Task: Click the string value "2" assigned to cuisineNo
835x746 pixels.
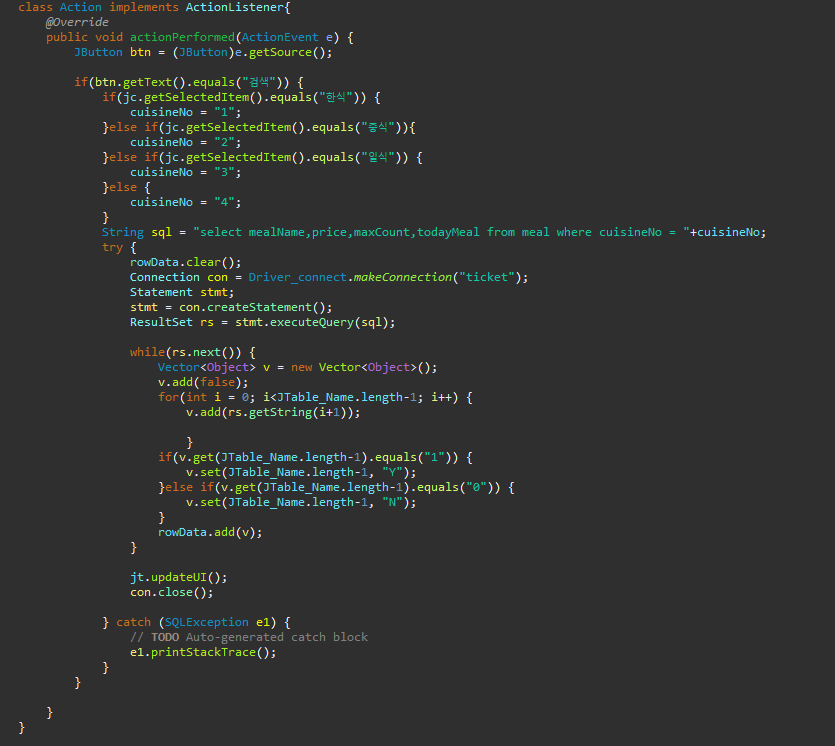Action: coord(224,142)
